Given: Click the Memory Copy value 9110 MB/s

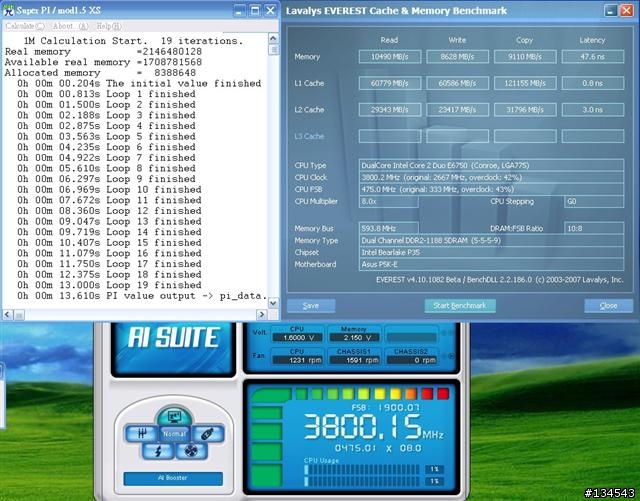Looking at the screenshot, I should (x=525, y=57).
